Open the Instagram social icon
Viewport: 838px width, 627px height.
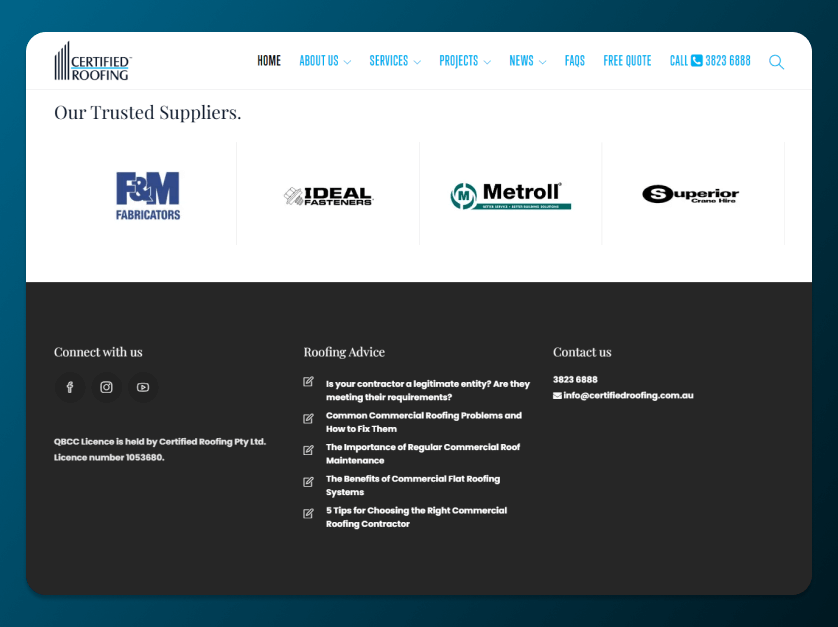(x=106, y=387)
